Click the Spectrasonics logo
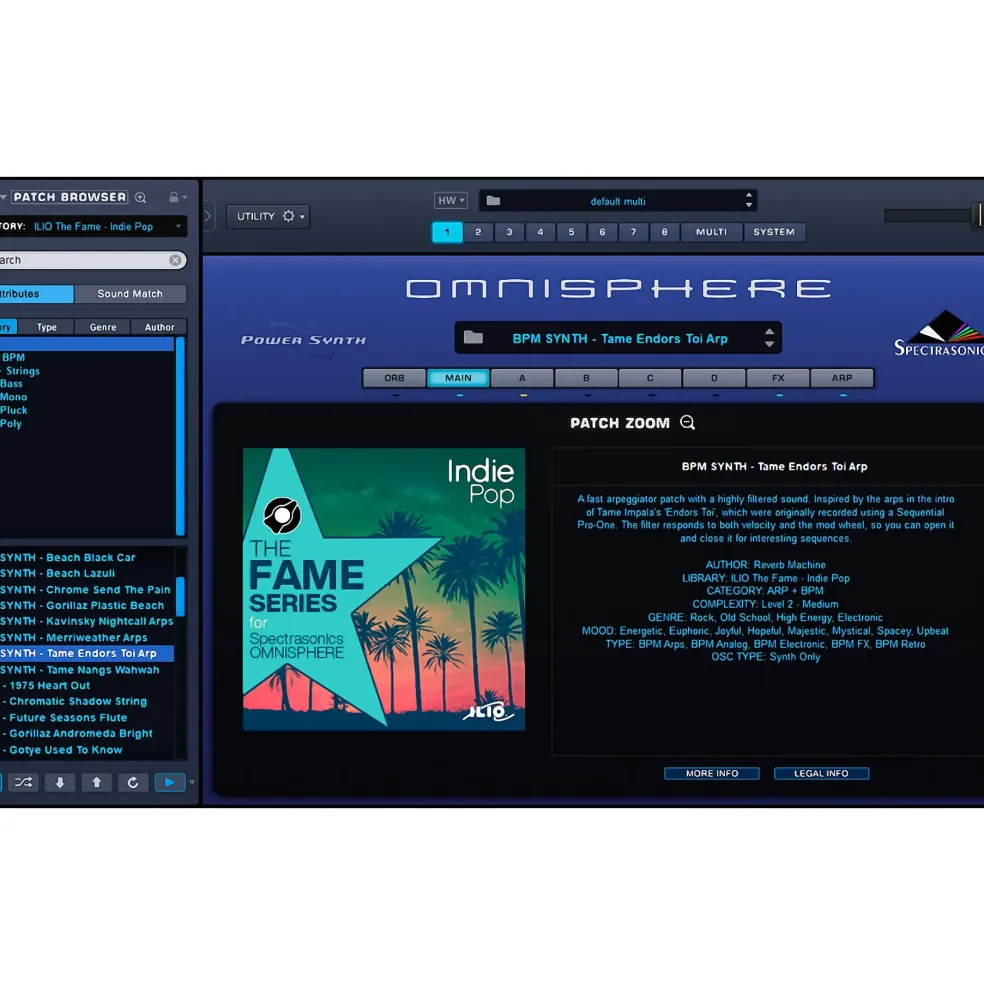 [x=939, y=334]
